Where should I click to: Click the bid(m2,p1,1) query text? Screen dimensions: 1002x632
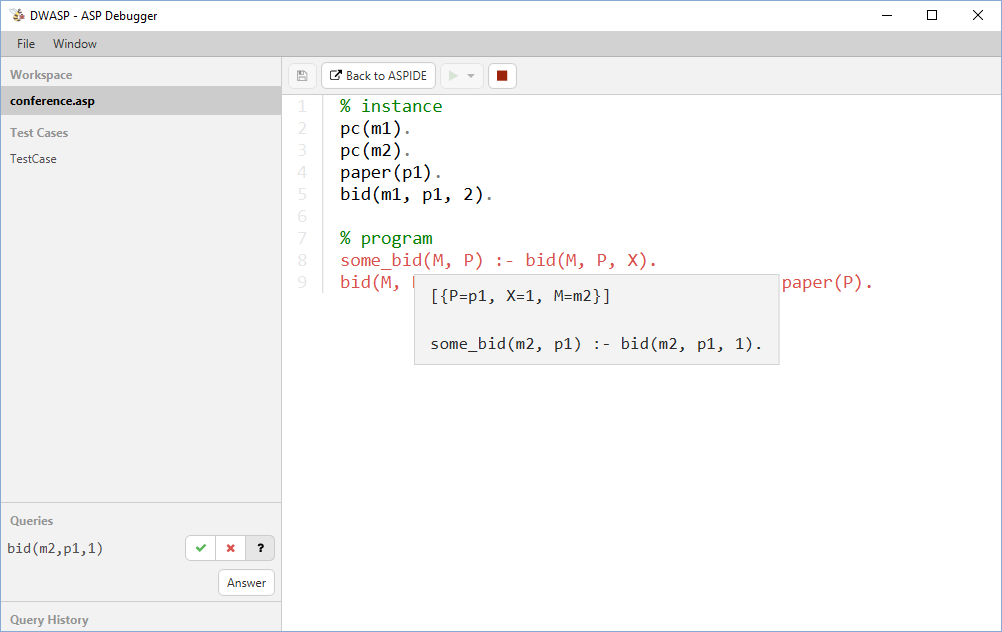[55, 548]
